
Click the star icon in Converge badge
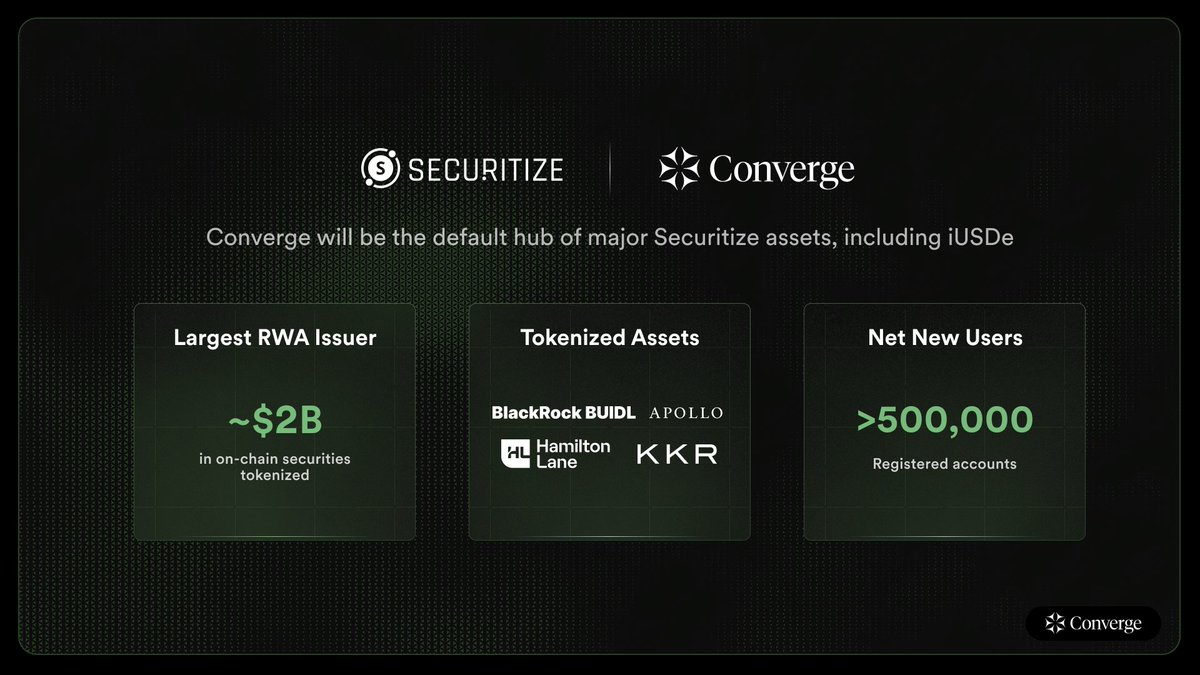[1055, 623]
